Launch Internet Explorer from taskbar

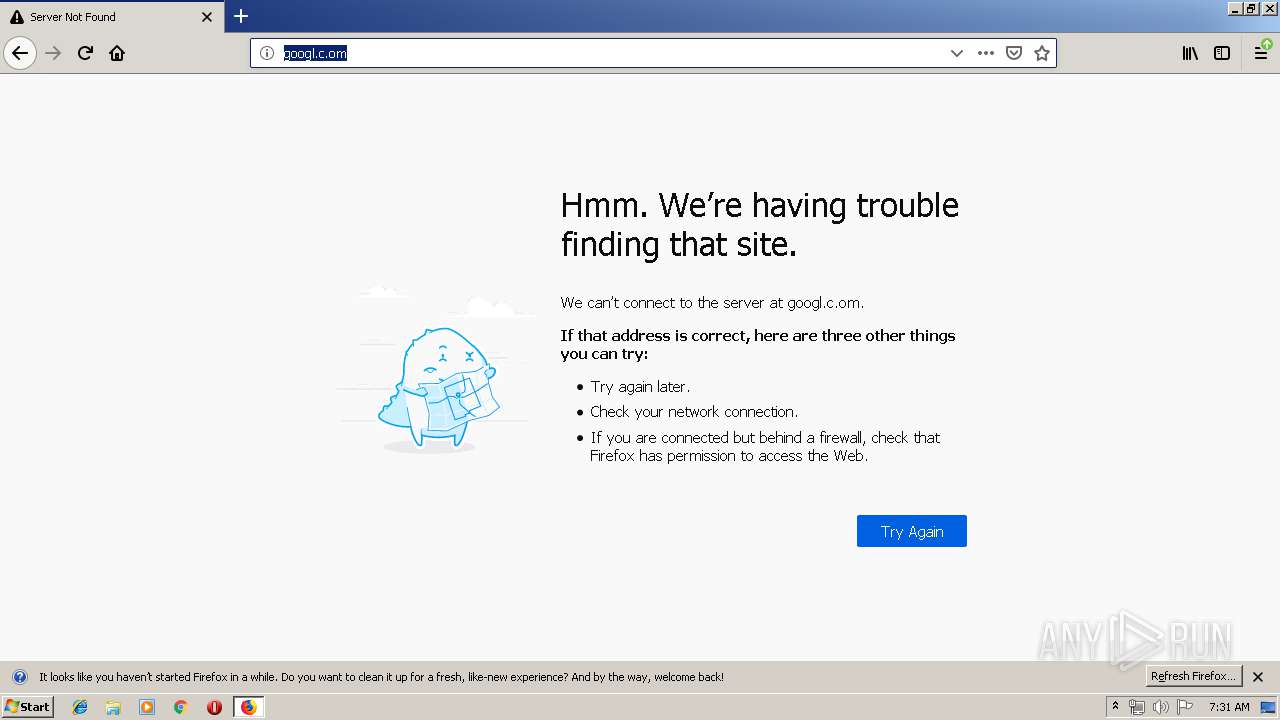[80, 707]
